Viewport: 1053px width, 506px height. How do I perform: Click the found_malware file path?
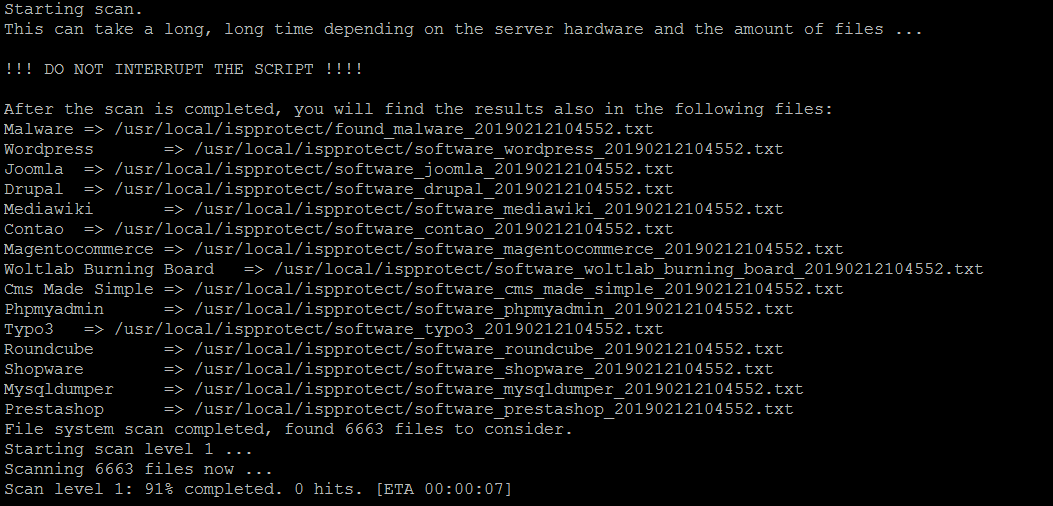(x=383, y=129)
